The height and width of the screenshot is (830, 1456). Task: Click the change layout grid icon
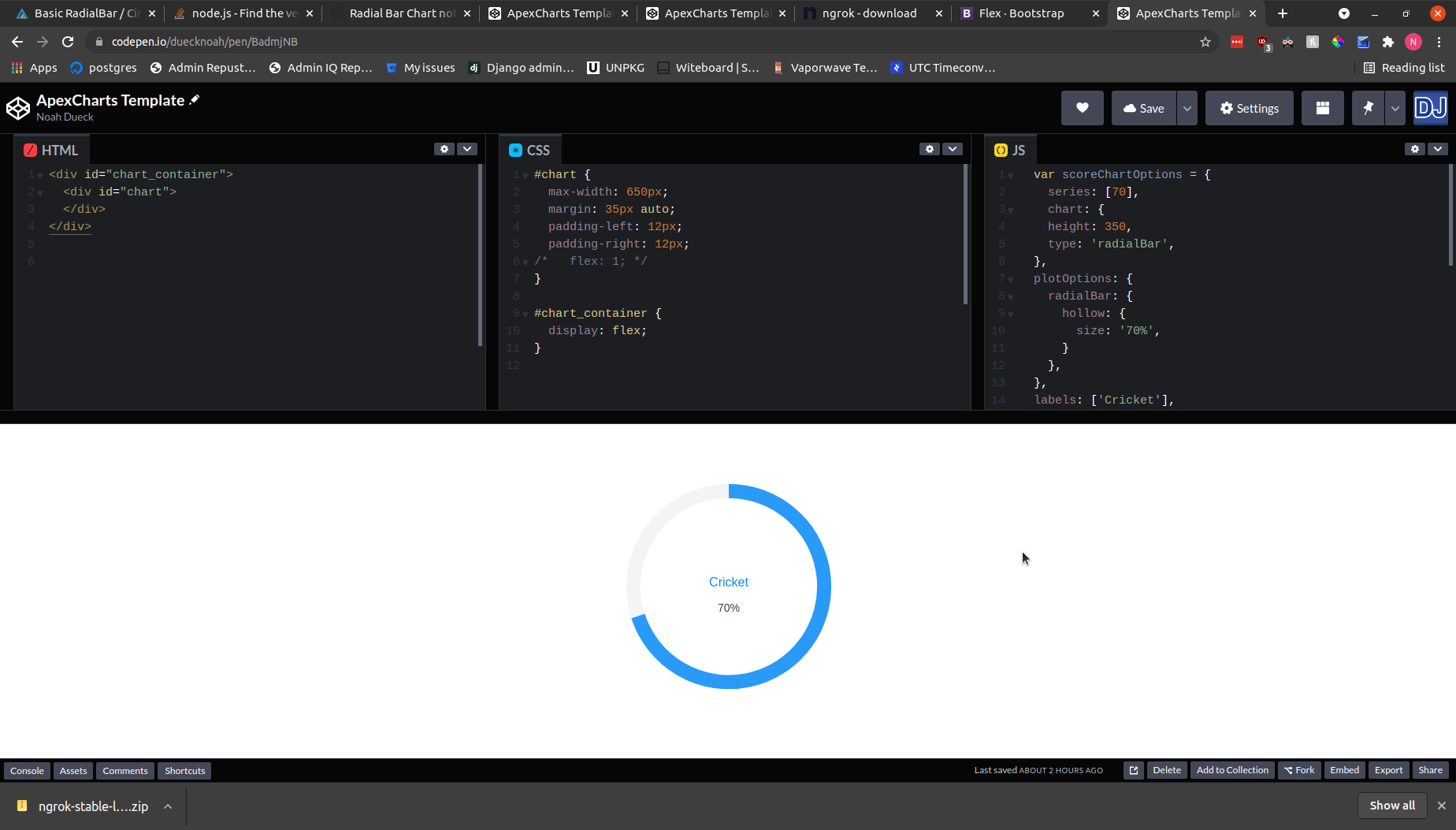(x=1322, y=108)
